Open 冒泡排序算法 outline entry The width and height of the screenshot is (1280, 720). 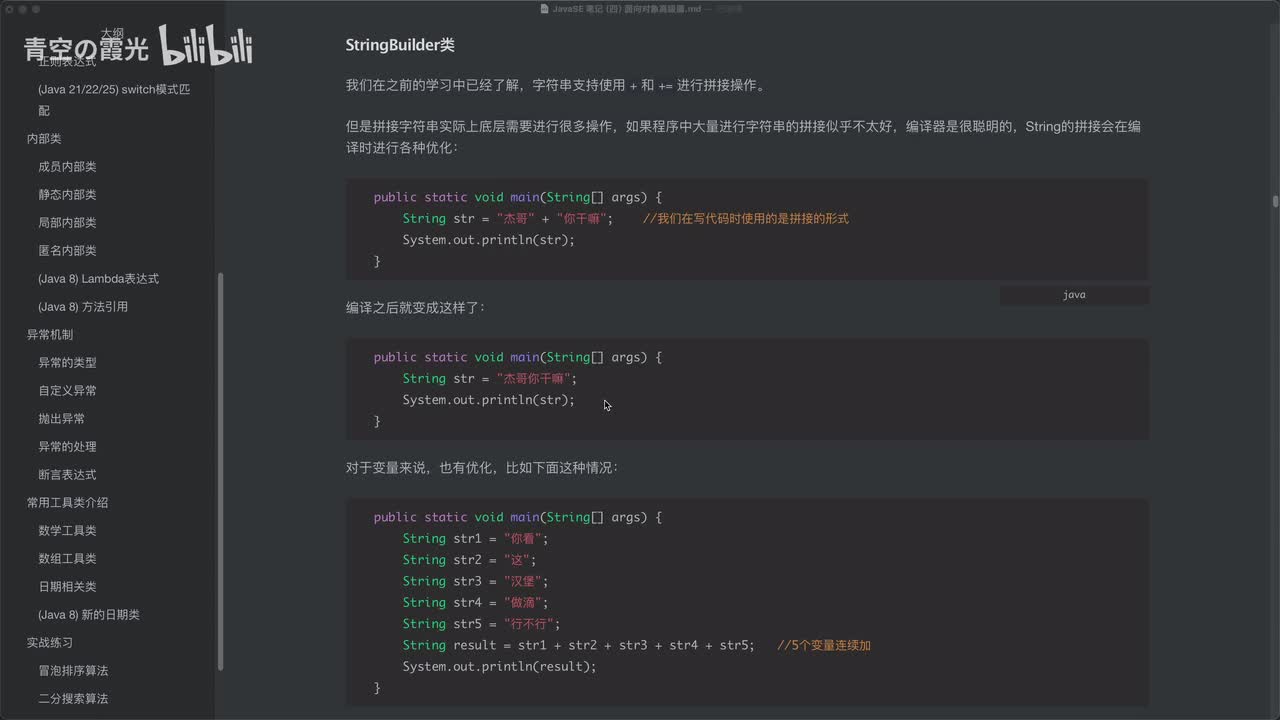click(73, 671)
